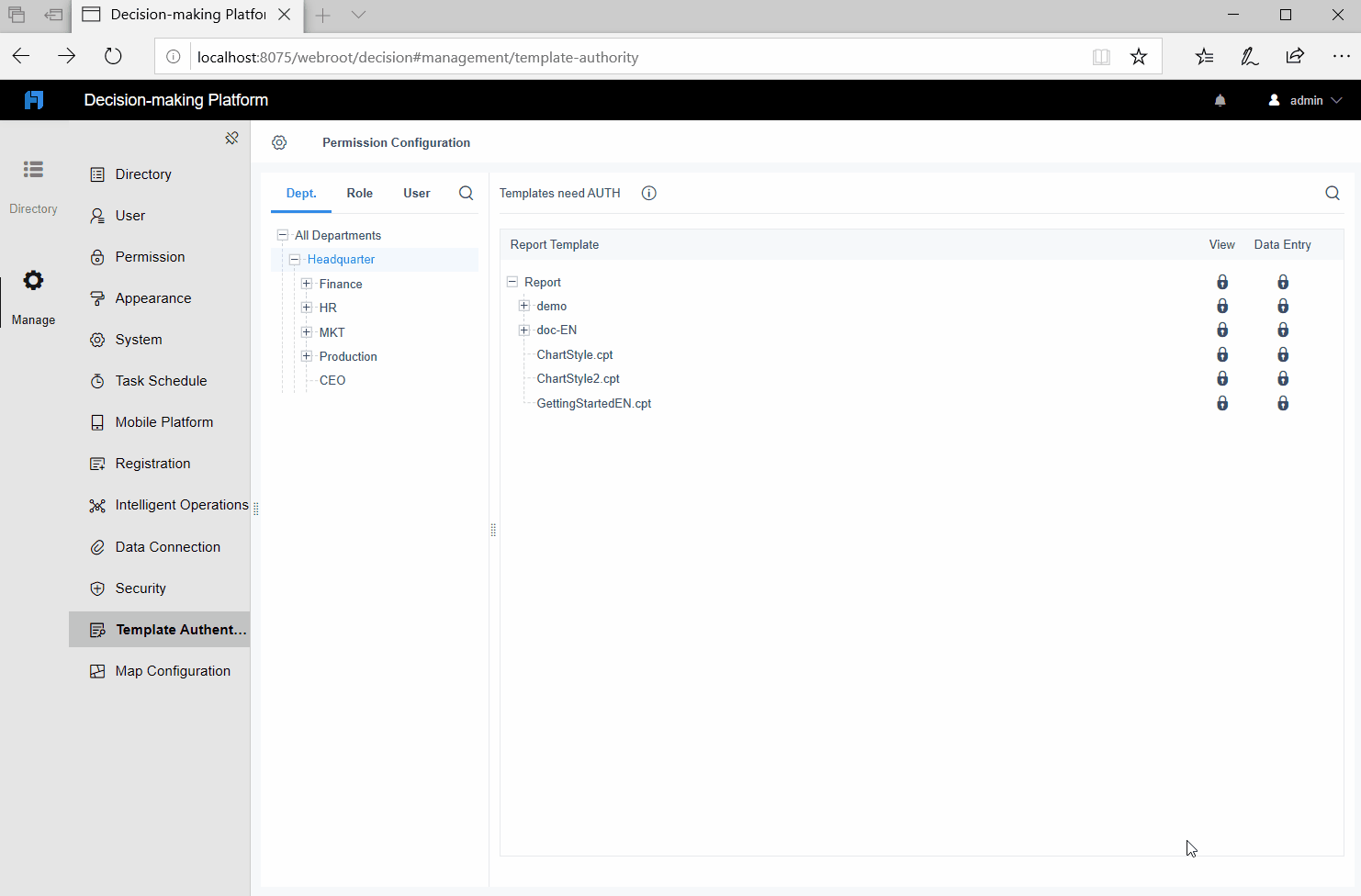Screen dimensions: 1361x896
Task: Open the notification bell
Action: pos(1220,100)
